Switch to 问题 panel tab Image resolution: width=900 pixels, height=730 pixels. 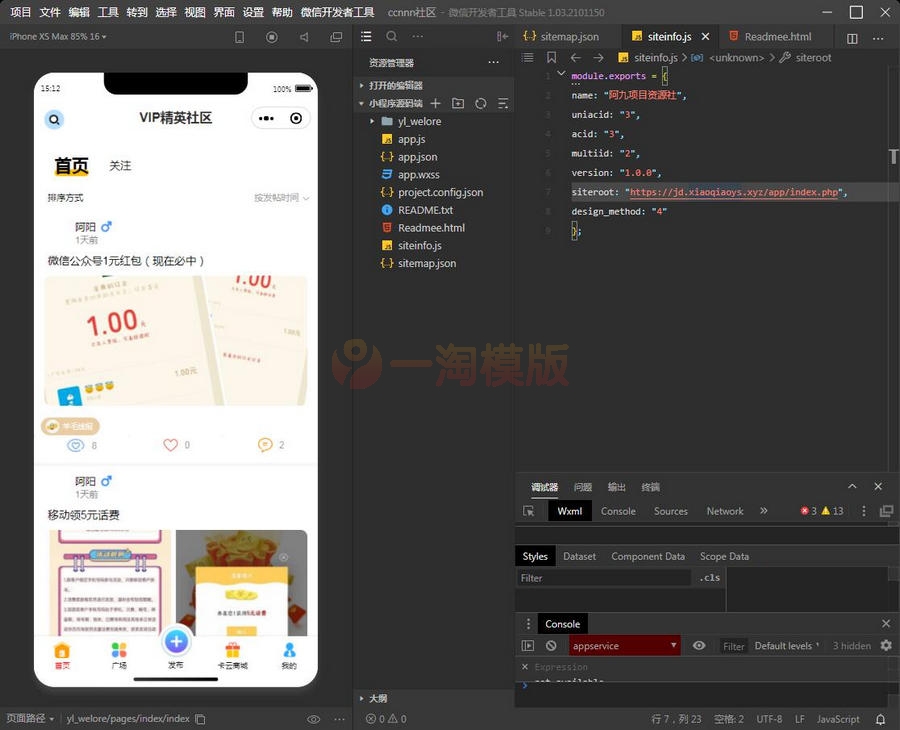coord(583,487)
